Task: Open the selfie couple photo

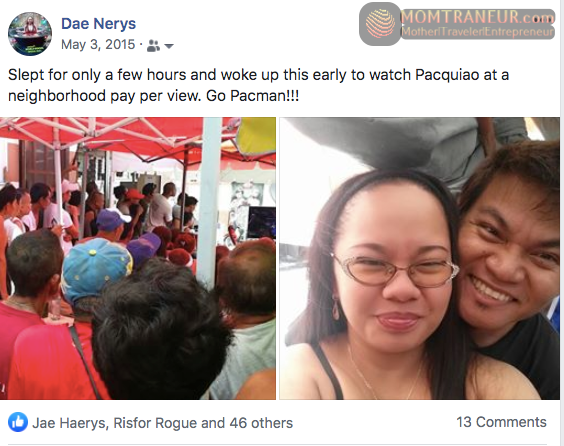Action: [420, 258]
